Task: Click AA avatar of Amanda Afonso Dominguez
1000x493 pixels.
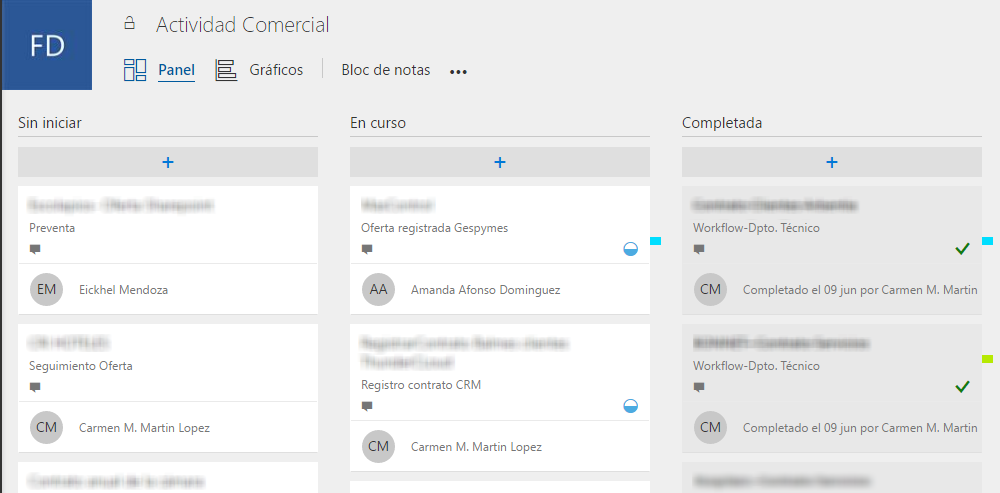Action: pos(378,290)
